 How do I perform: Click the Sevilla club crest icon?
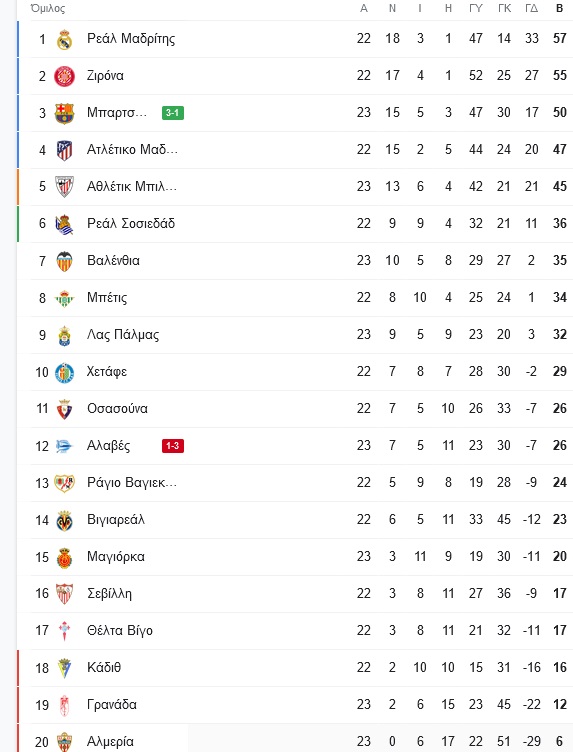(64, 595)
